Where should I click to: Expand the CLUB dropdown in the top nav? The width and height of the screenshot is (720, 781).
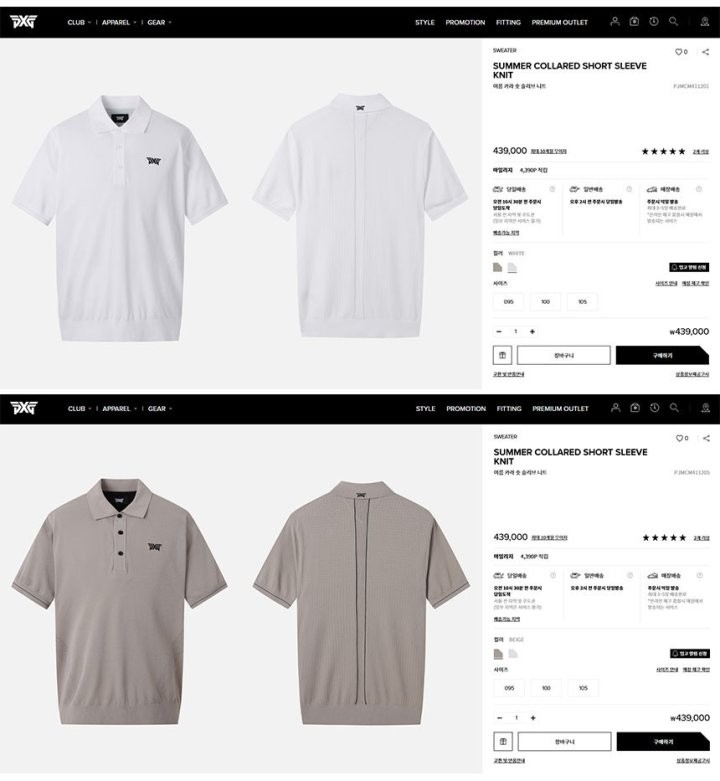[x=79, y=22]
